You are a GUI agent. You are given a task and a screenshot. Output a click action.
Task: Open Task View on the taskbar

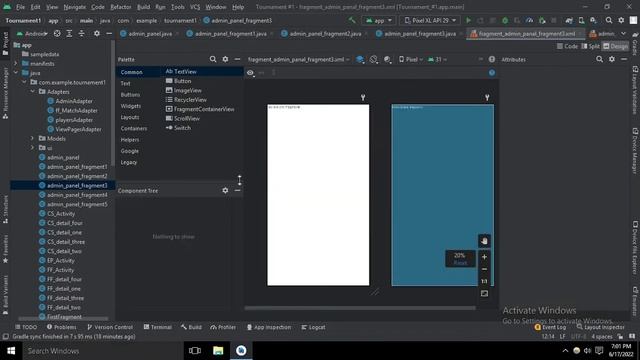pyautogui.click(x=195, y=351)
